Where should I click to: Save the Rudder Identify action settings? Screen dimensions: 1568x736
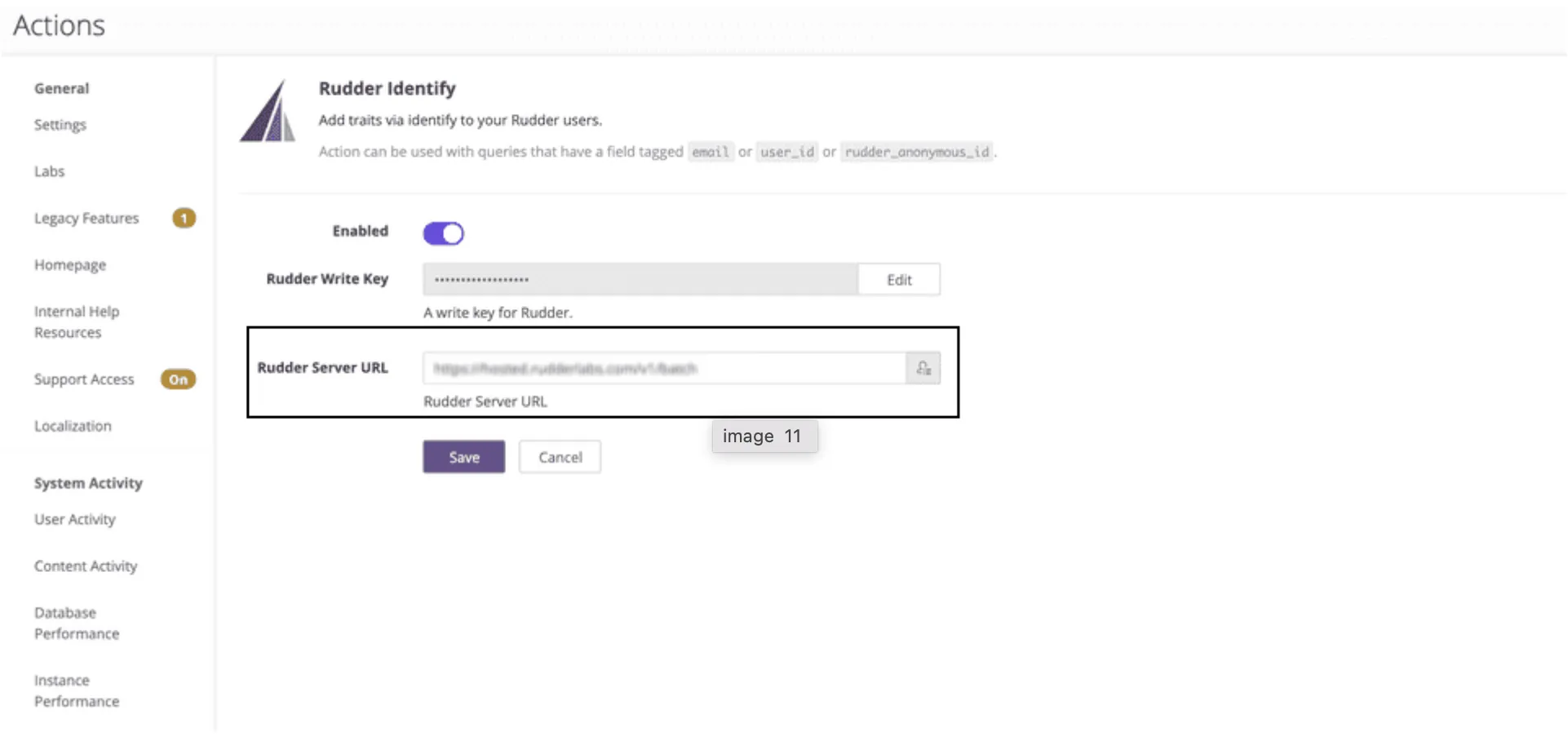point(463,457)
